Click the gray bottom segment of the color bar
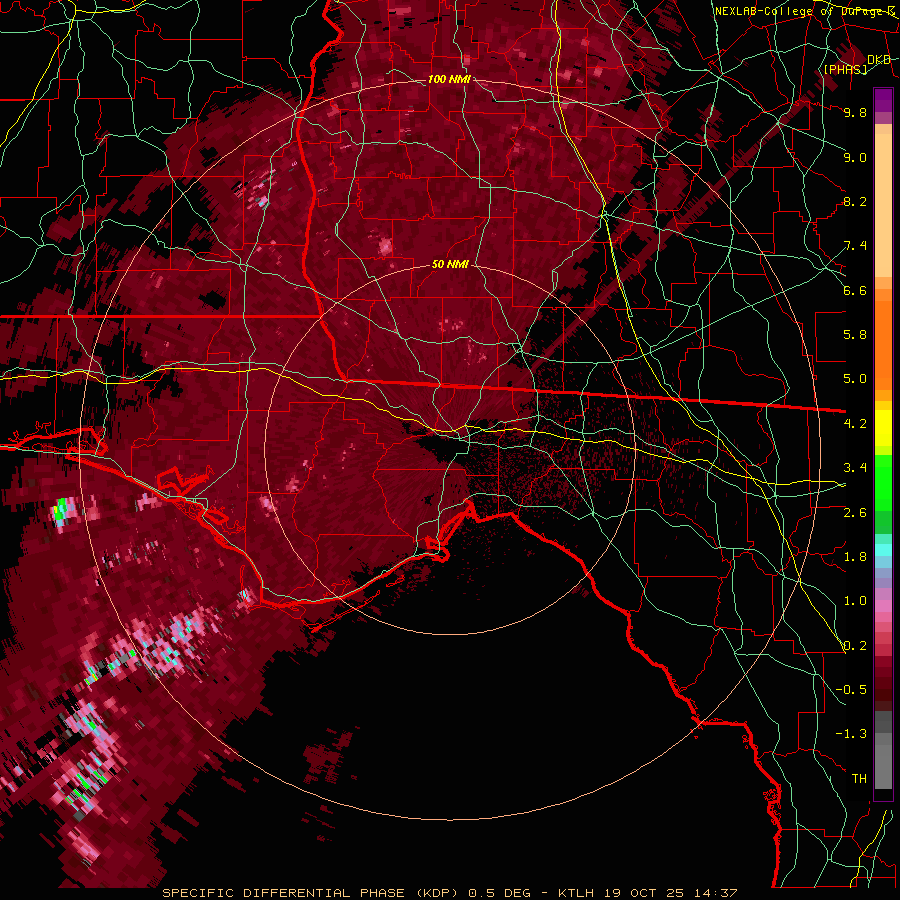 [x=883, y=752]
